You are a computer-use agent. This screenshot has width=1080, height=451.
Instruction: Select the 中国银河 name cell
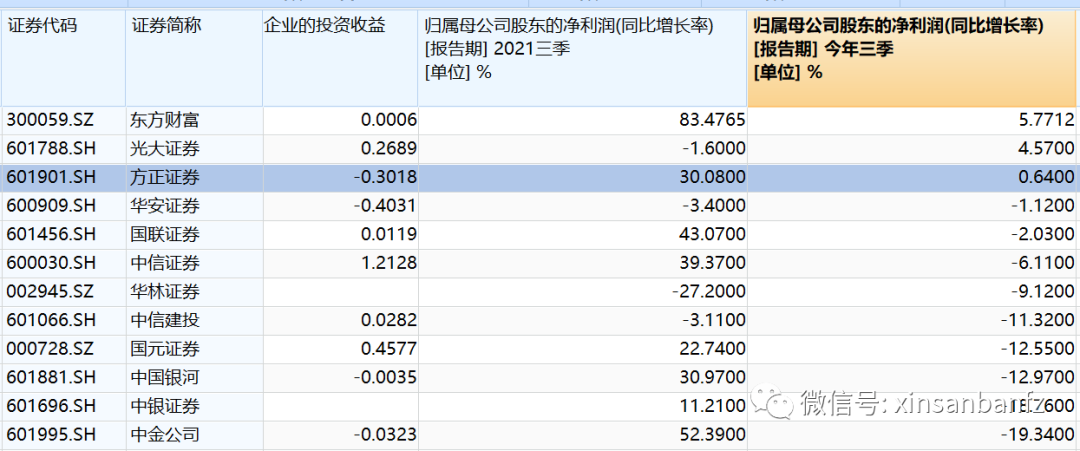(x=165, y=377)
